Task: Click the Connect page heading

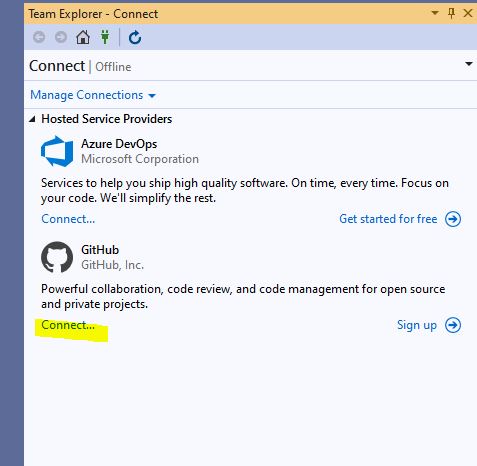Action: pyautogui.click(x=57, y=66)
